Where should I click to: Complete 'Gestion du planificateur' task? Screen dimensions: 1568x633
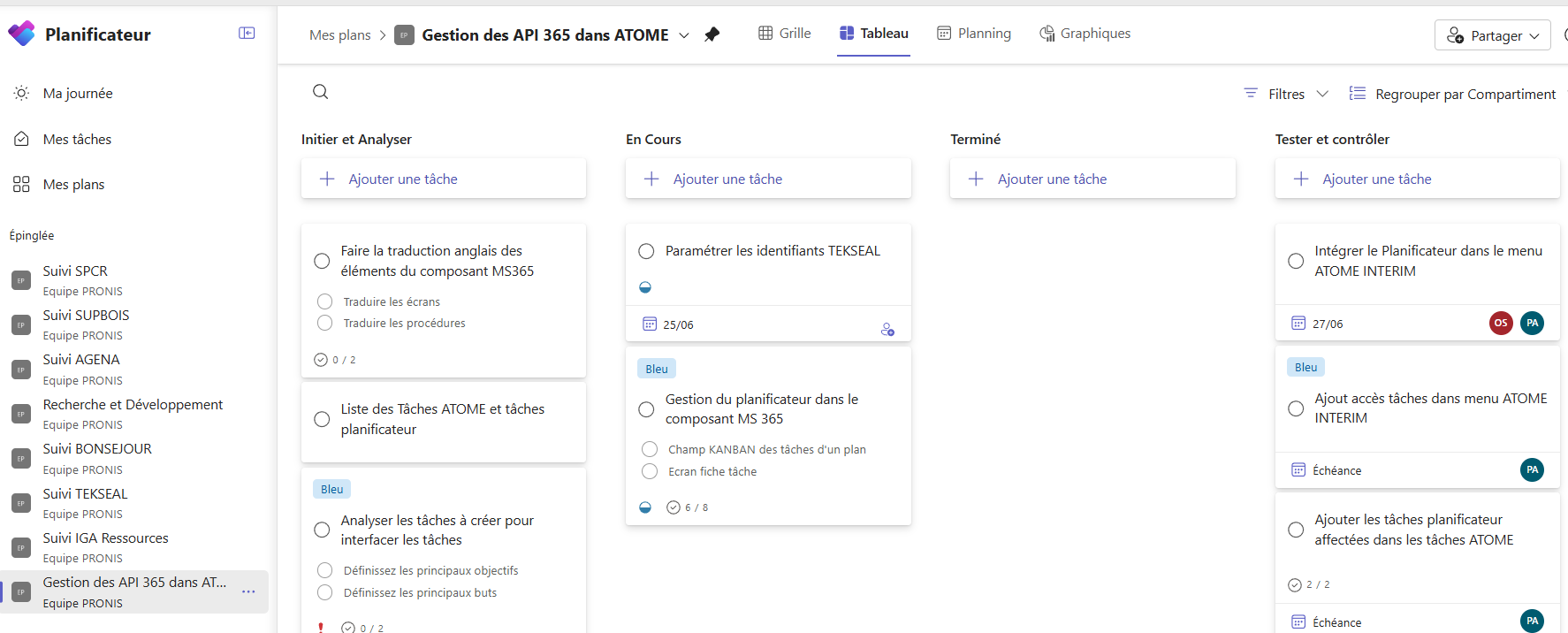tap(646, 409)
